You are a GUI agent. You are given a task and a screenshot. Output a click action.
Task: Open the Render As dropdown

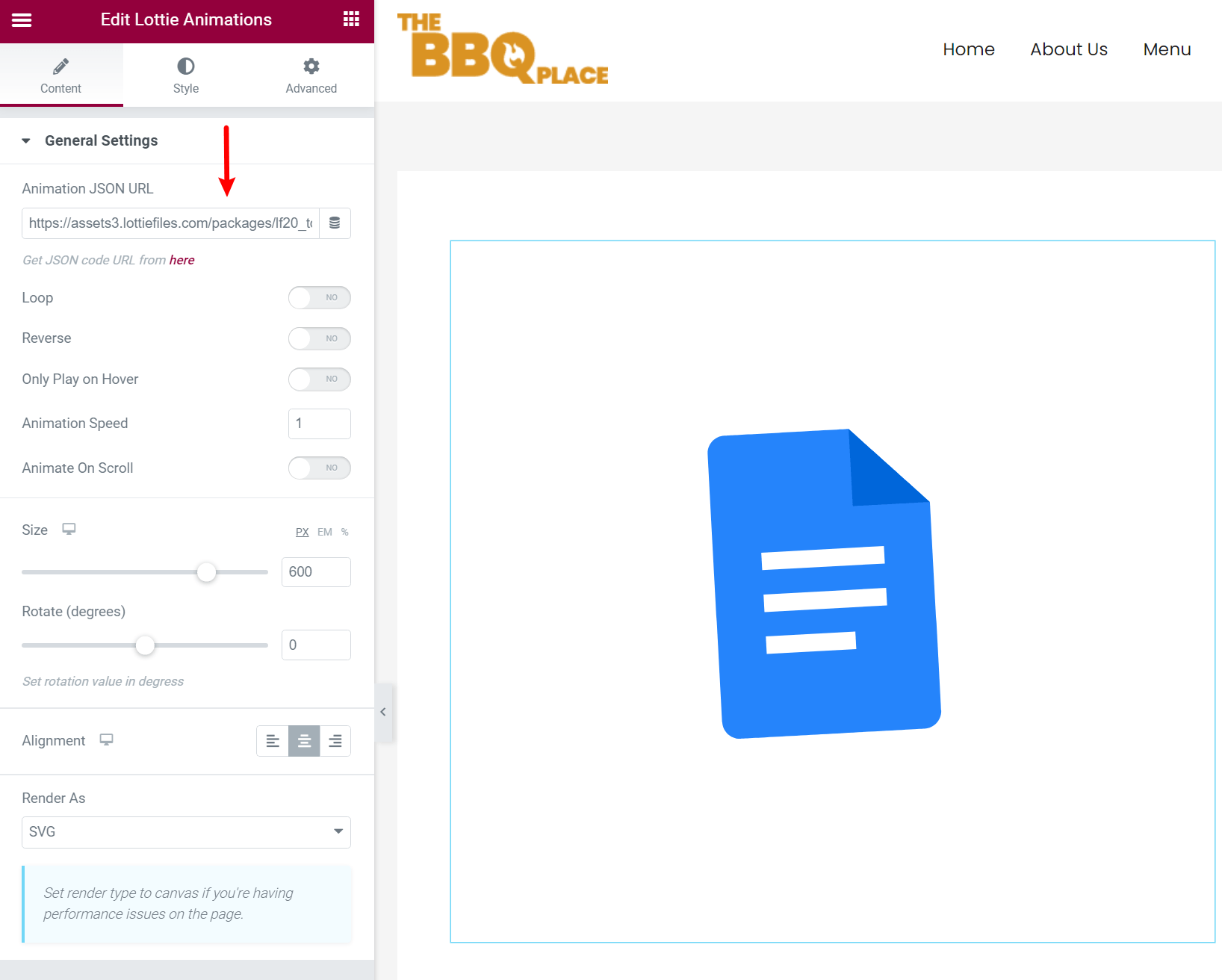tap(186, 832)
